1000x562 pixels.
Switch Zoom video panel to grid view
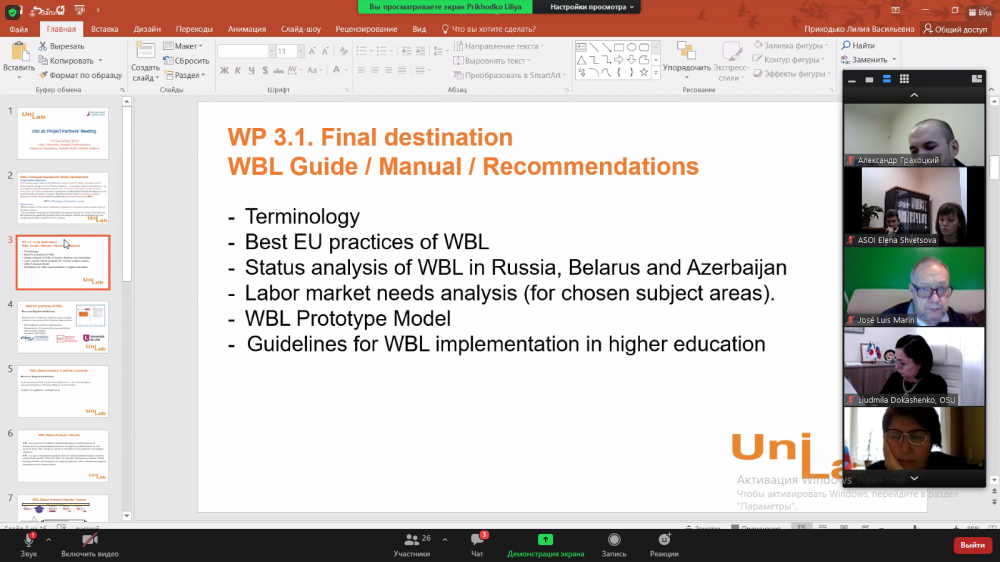pyautogui.click(x=904, y=79)
